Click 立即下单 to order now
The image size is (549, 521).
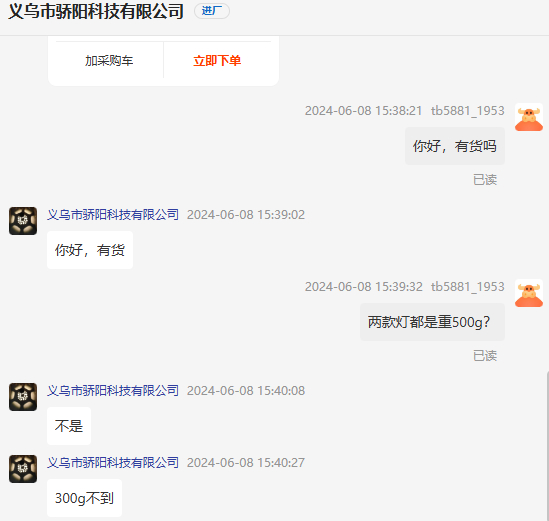click(x=217, y=61)
